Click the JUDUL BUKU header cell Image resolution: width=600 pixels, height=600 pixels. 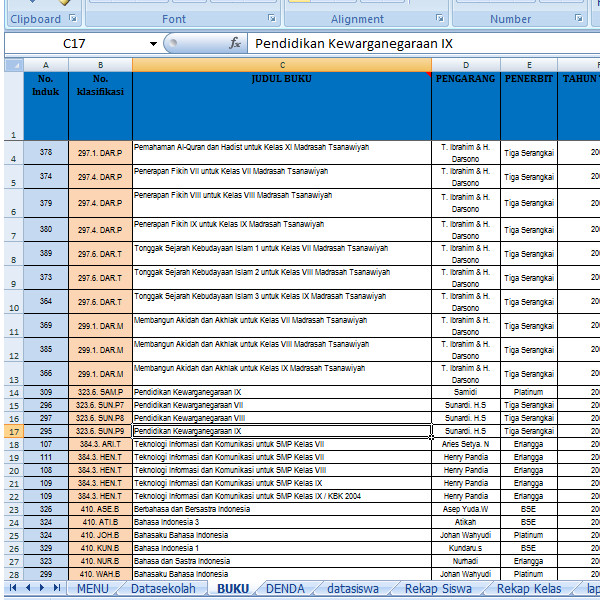pyautogui.click(x=282, y=106)
